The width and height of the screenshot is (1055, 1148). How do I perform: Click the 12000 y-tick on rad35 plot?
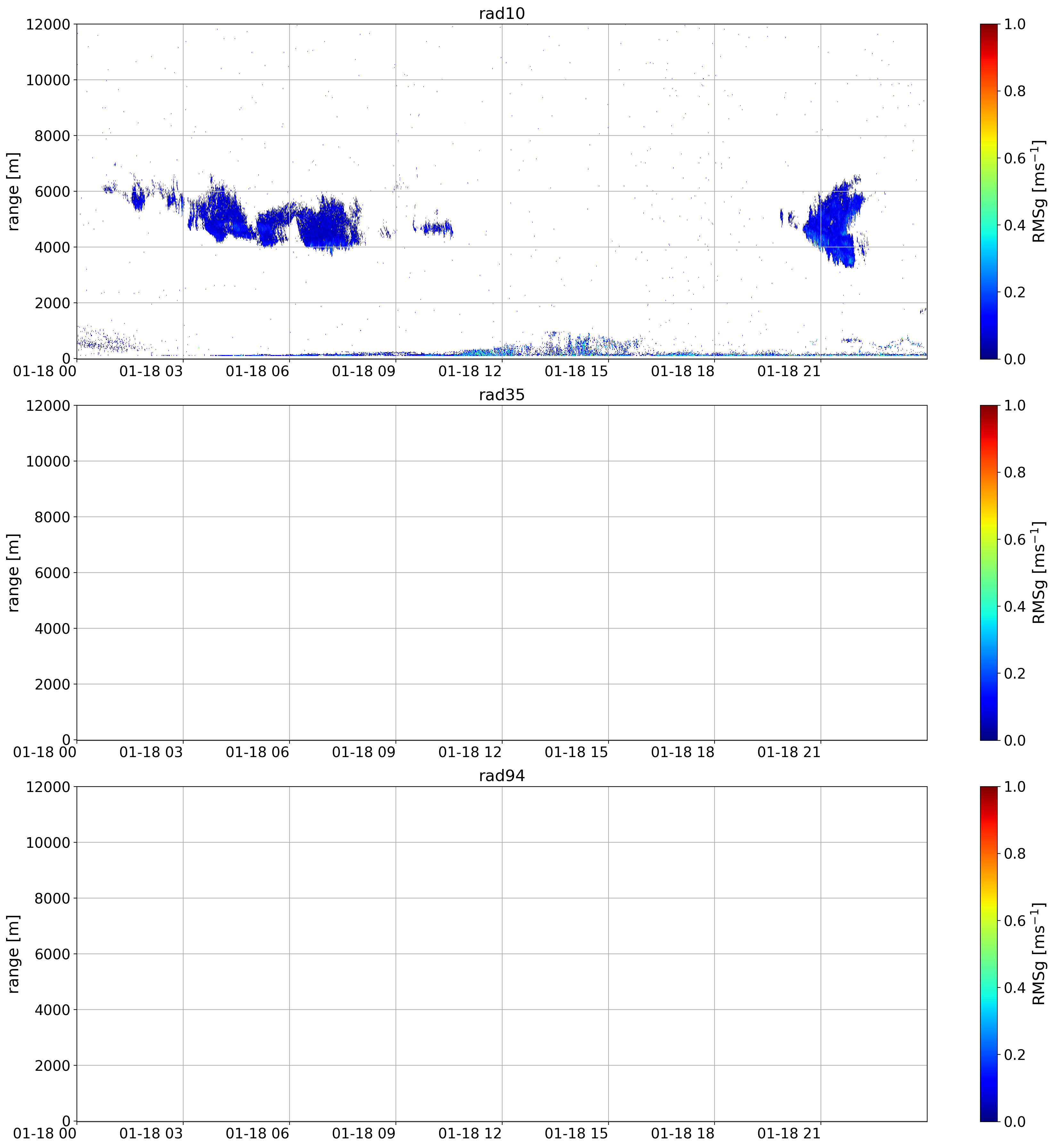48,406
